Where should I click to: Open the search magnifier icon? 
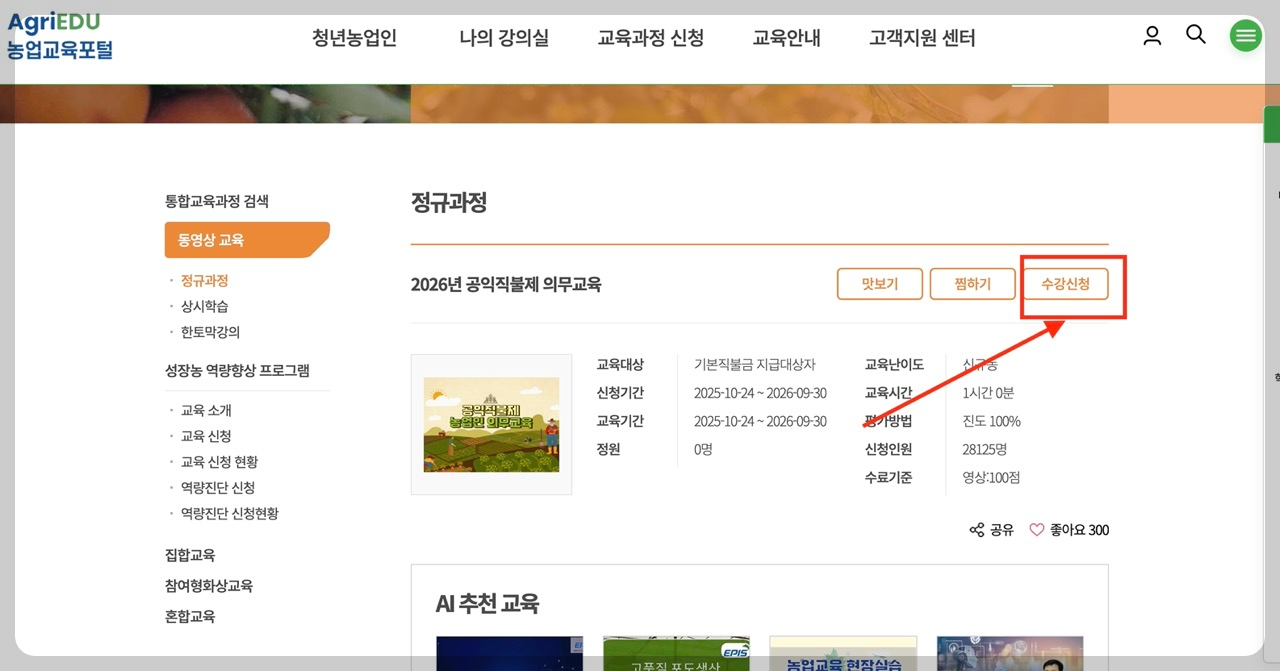tap(1196, 34)
